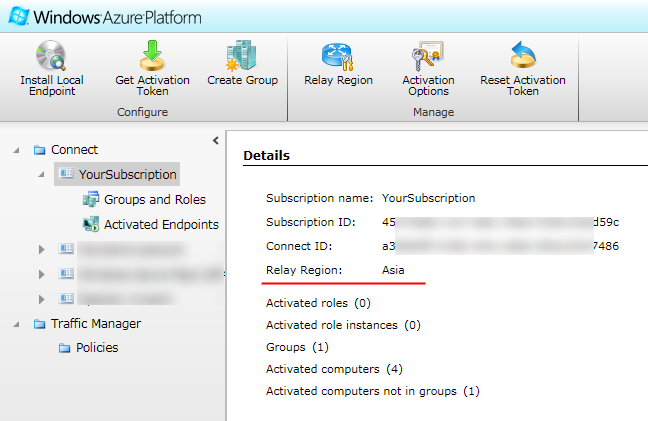The image size is (648, 421).
Task: Collapse the Traffic Manager tree node
Action: pos(17,324)
